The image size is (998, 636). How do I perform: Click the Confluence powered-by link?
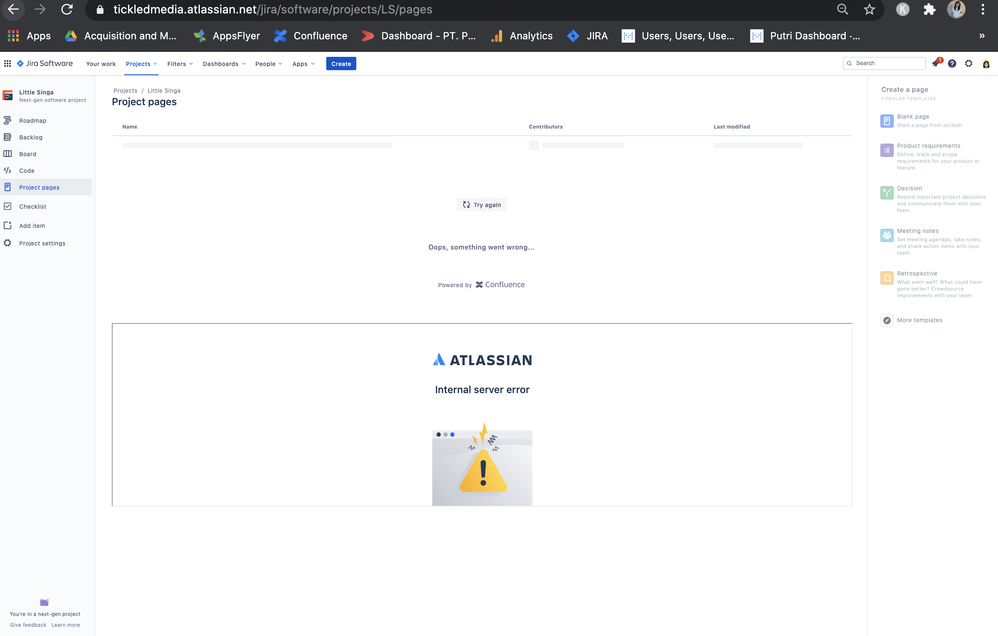(500, 285)
